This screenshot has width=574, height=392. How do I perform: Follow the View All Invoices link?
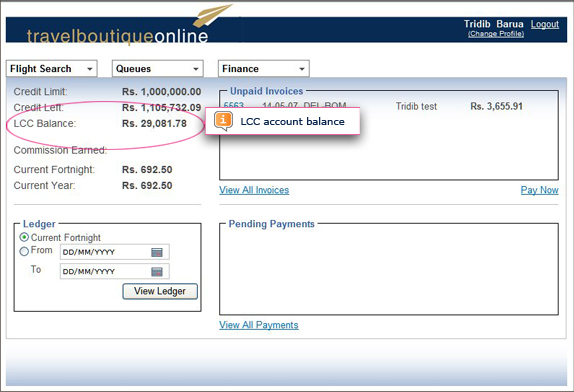pos(254,190)
